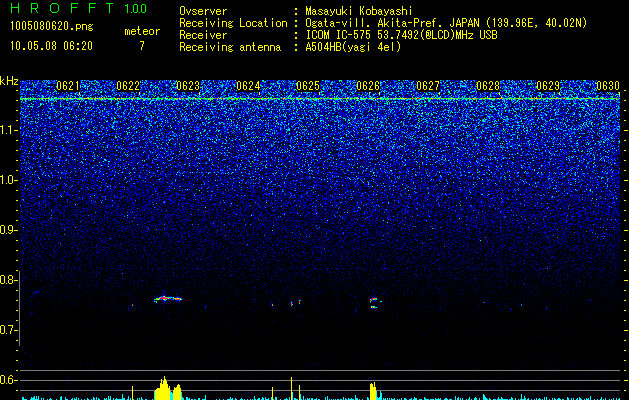Click the 0621 time marker
The width and height of the screenshot is (629, 400).
pos(68,86)
